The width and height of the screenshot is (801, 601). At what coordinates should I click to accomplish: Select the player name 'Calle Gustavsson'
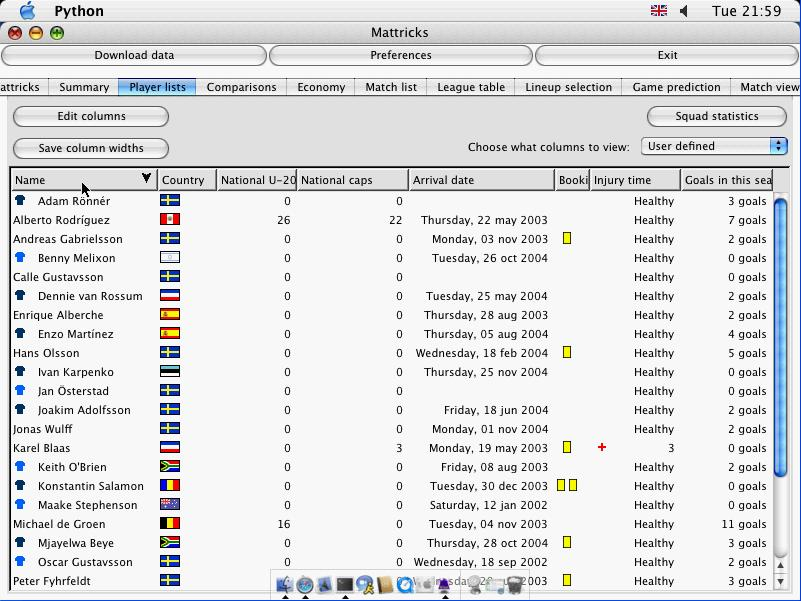[58, 277]
